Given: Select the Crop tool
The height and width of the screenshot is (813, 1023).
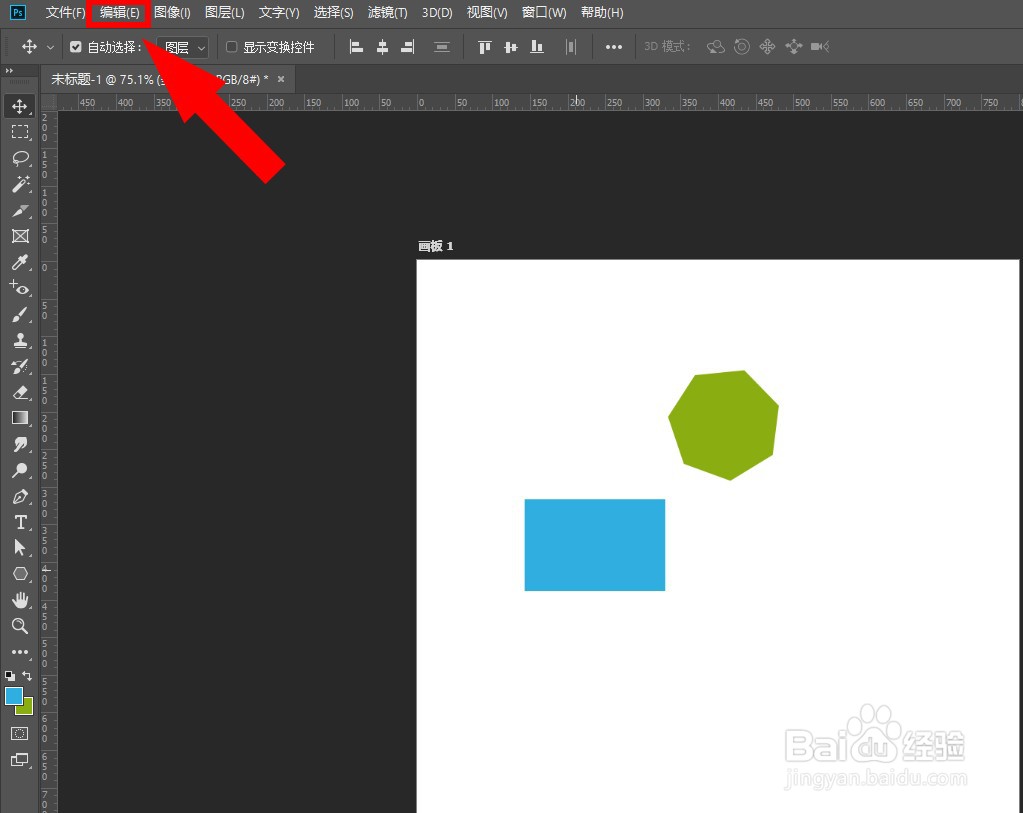Looking at the screenshot, I should click(20, 210).
